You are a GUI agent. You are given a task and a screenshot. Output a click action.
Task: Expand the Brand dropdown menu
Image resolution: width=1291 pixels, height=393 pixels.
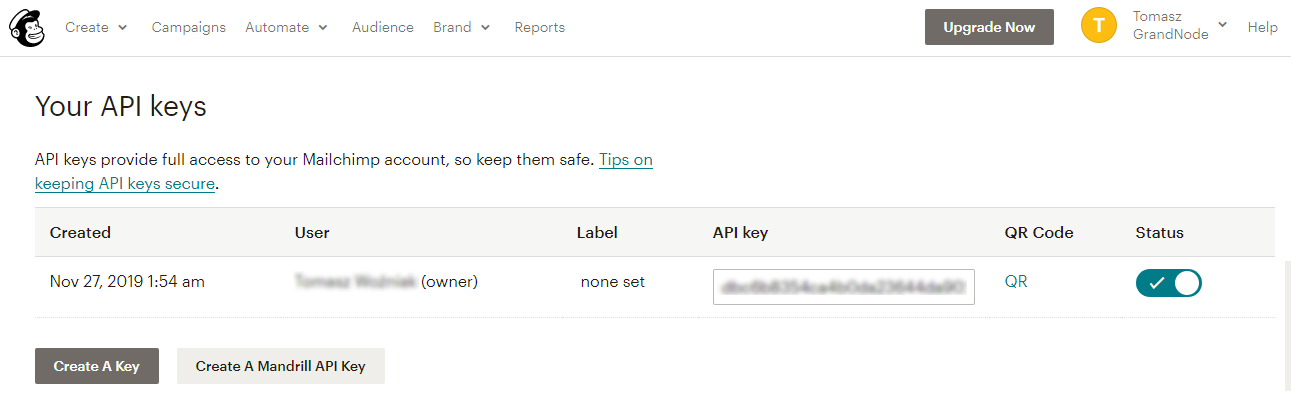[x=462, y=27]
